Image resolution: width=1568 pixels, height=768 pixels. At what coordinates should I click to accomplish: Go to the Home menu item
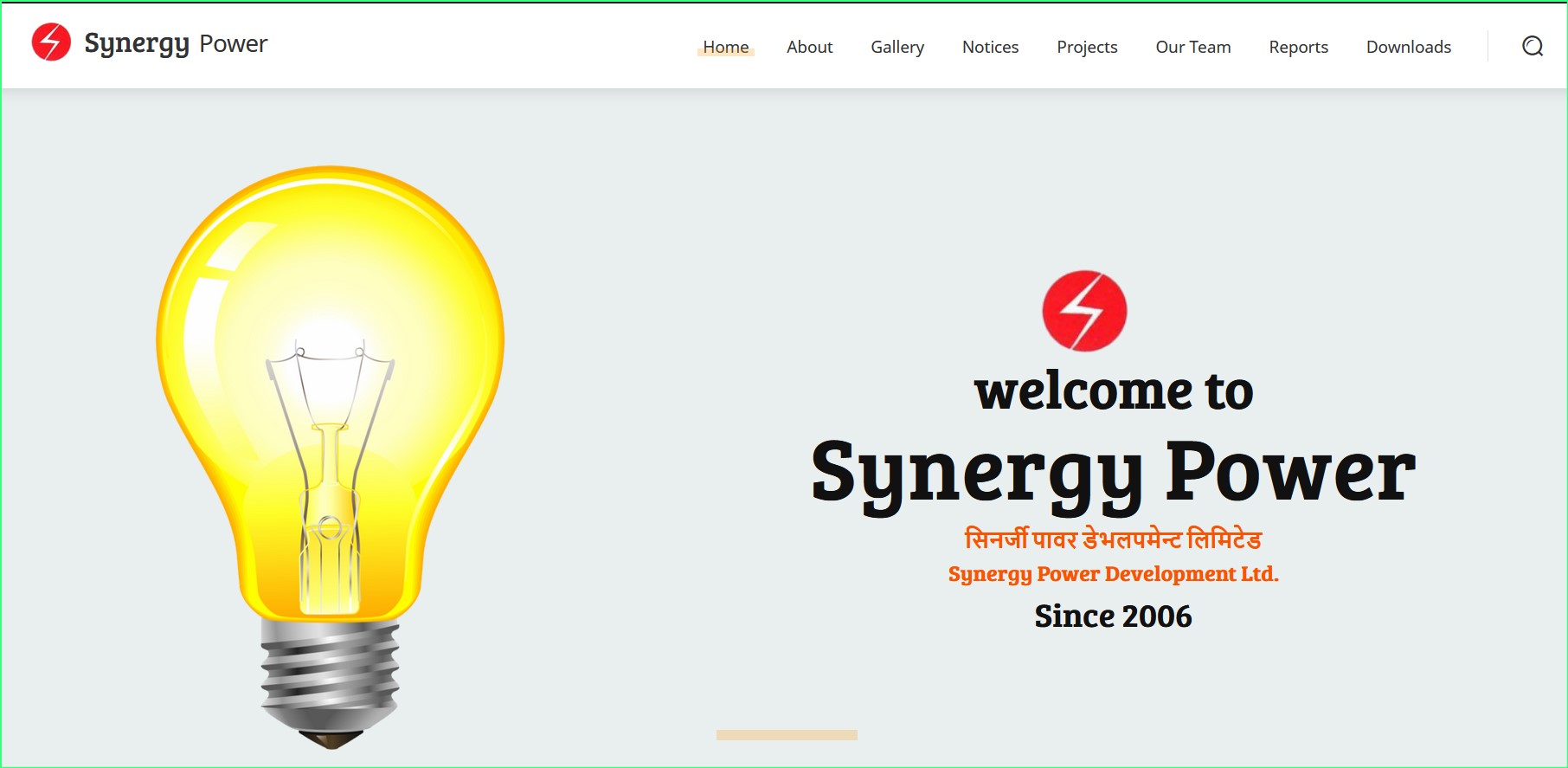[x=726, y=47]
